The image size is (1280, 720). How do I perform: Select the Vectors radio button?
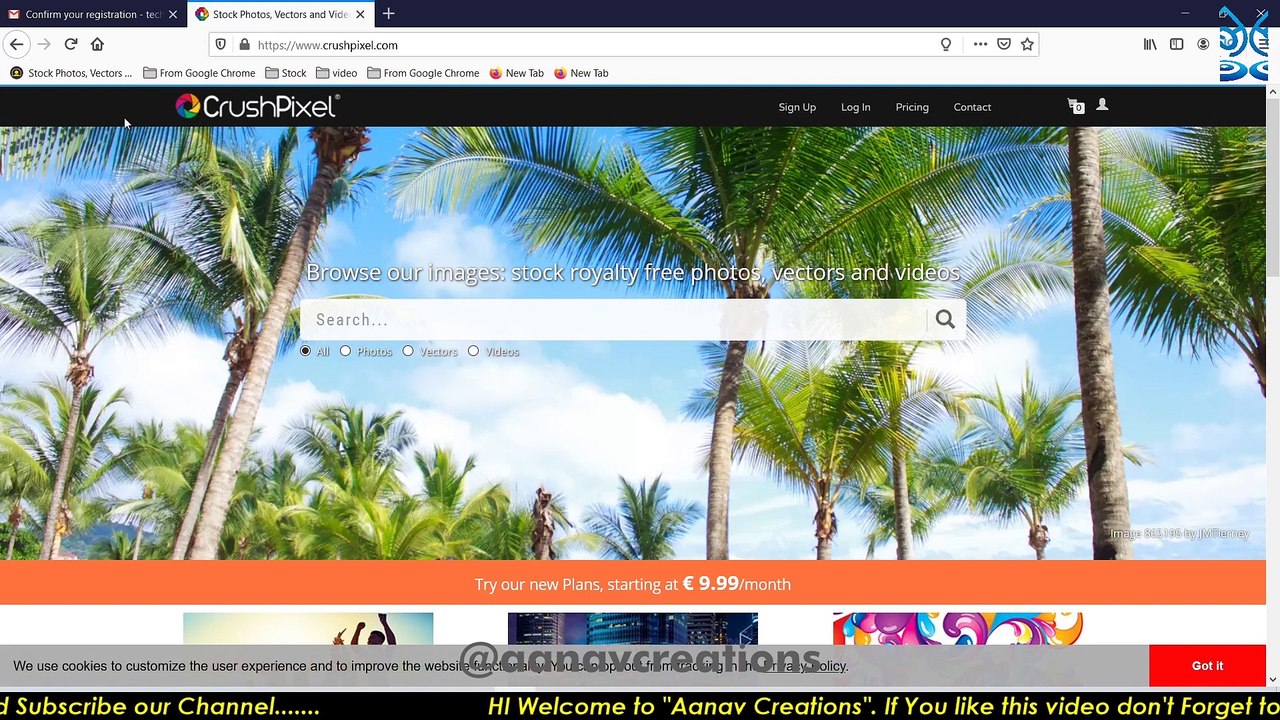(408, 351)
